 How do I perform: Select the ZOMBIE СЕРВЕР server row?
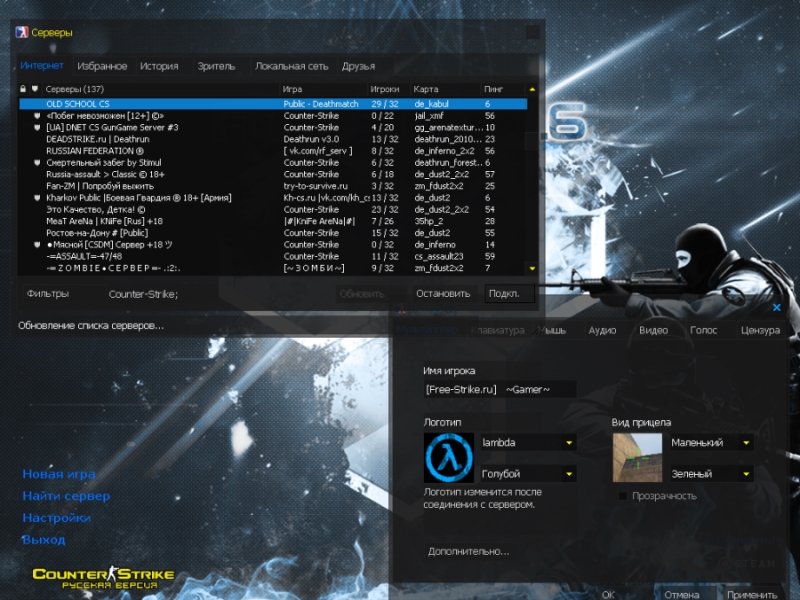[273, 268]
